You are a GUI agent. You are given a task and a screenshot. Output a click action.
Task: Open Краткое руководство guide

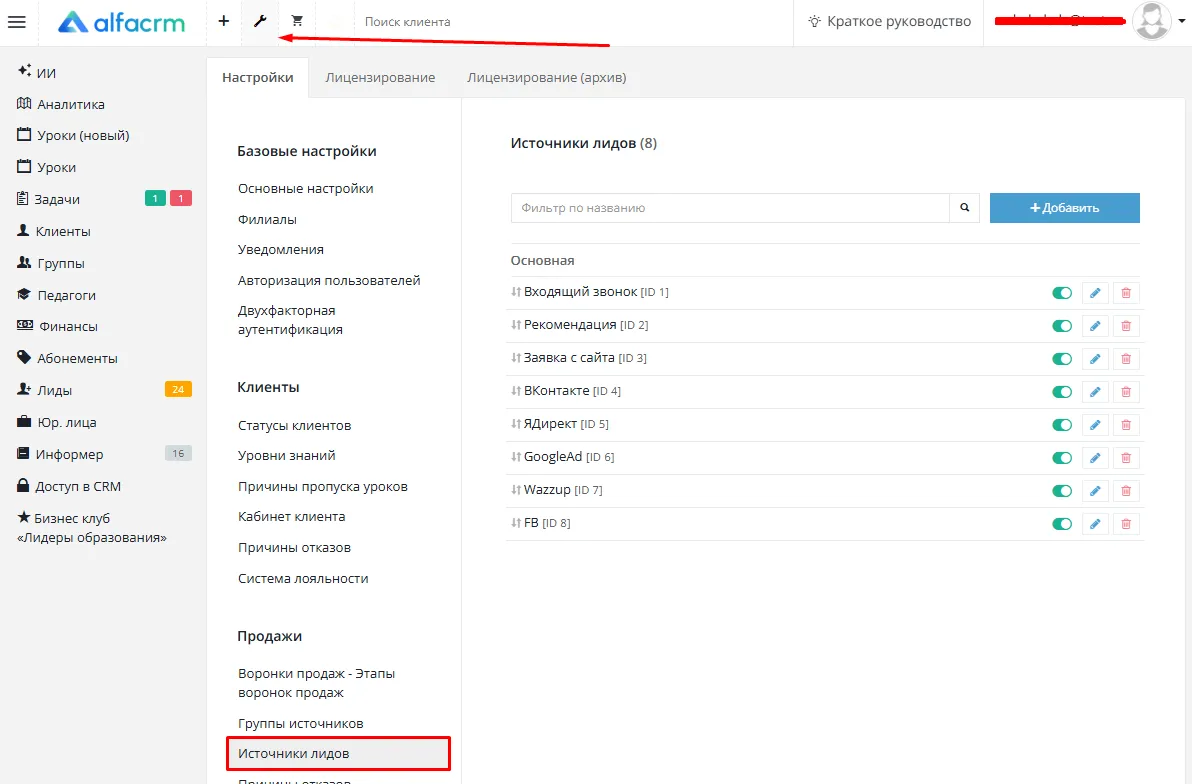tap(889, 21)
